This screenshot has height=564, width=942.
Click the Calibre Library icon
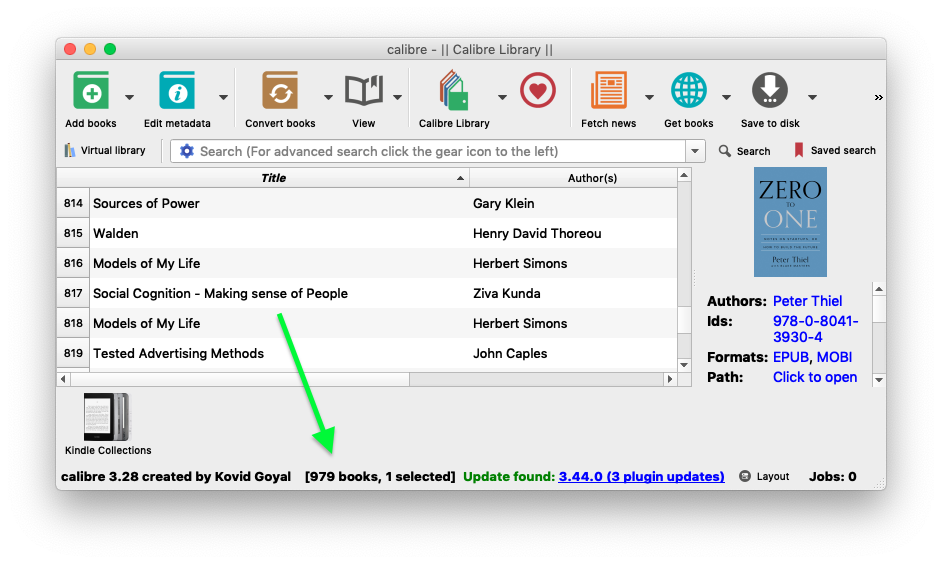[x=454, y=91]
